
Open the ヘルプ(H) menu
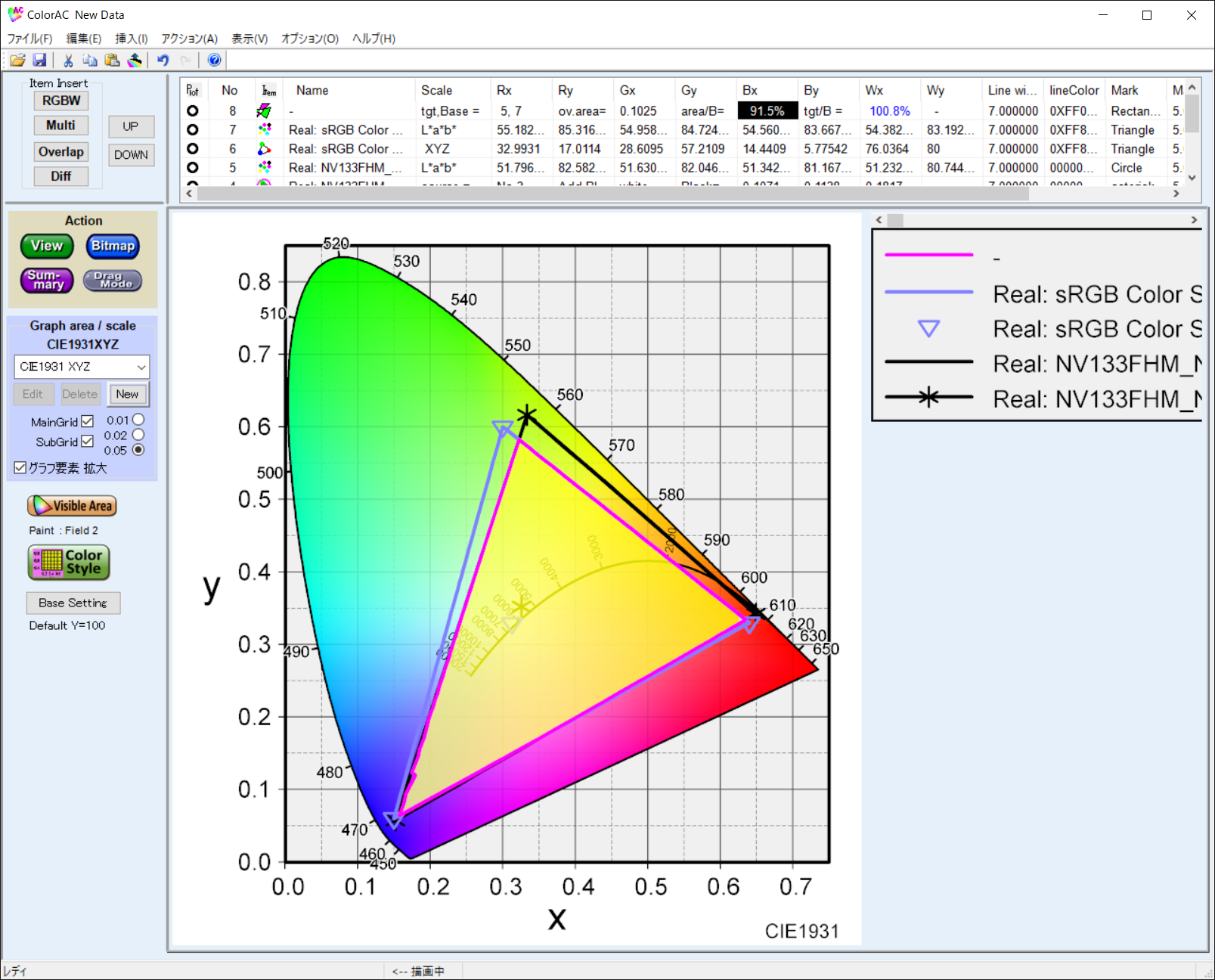(373, 39)
